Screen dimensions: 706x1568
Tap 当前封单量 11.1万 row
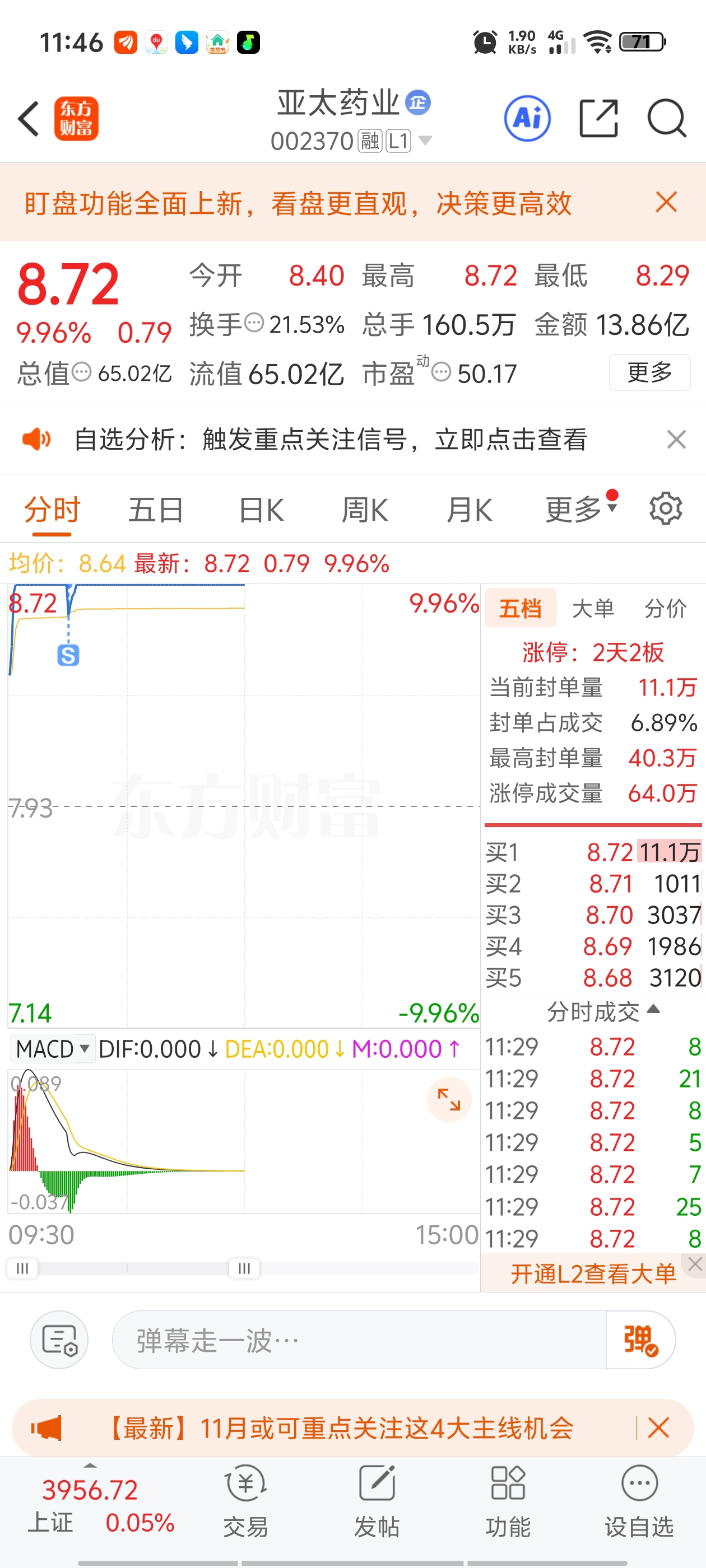(593, 688)
